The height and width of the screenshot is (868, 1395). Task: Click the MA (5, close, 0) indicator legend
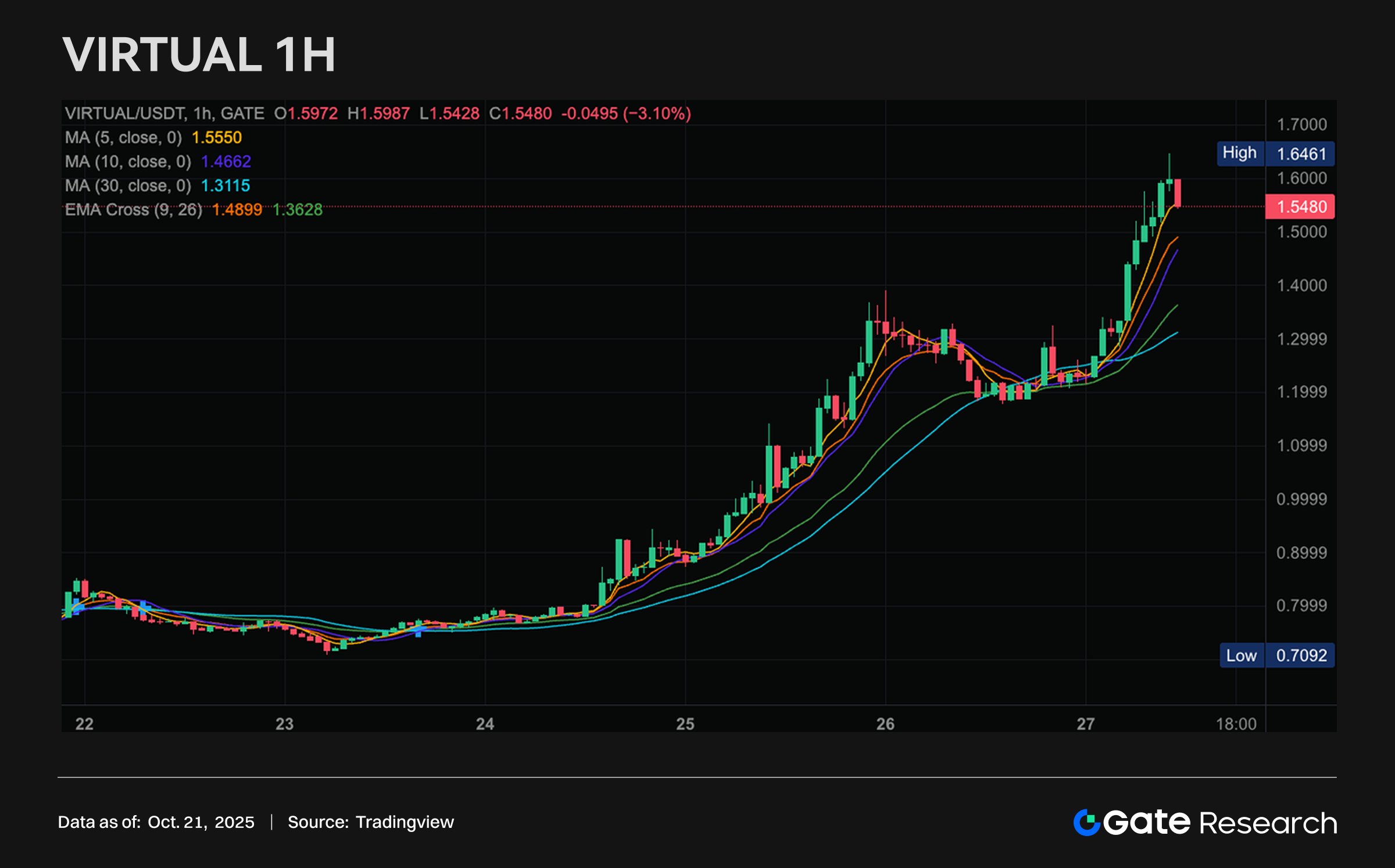(x=123, y=138)
